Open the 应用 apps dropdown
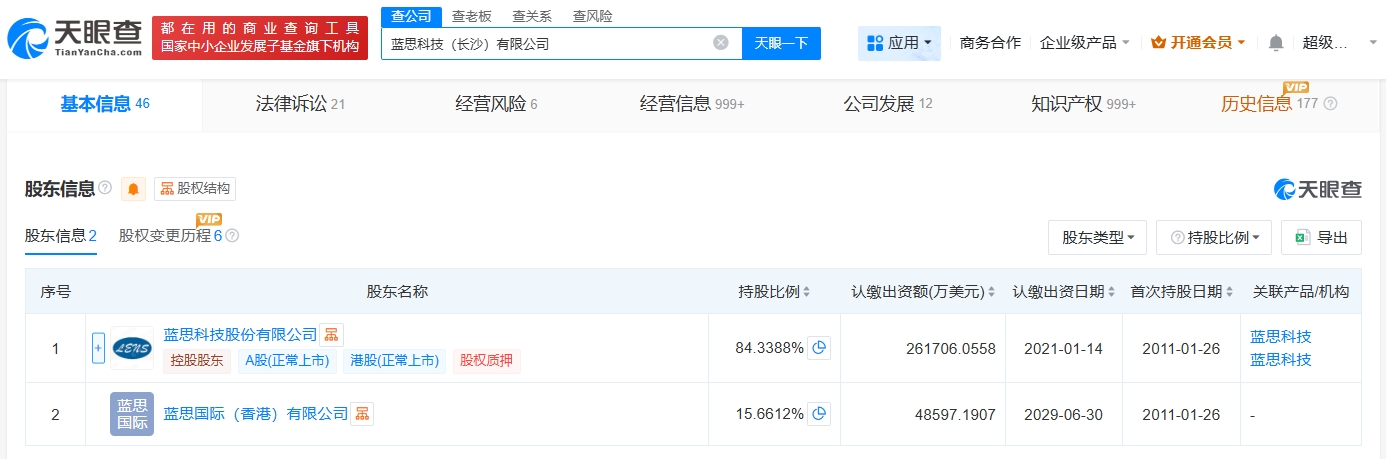Viewport: 1386px width, 459px height. click(899, 43)
